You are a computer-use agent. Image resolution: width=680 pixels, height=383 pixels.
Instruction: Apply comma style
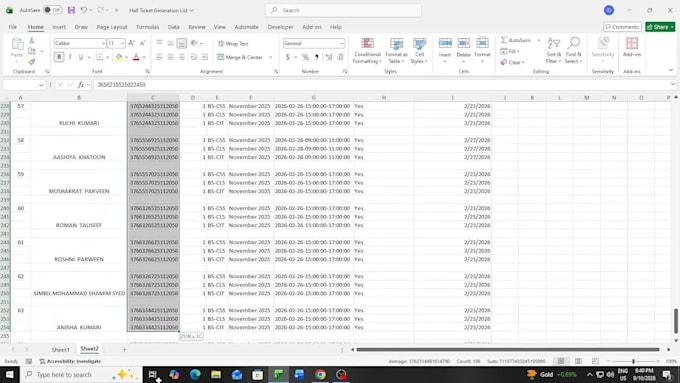(317, 57)
